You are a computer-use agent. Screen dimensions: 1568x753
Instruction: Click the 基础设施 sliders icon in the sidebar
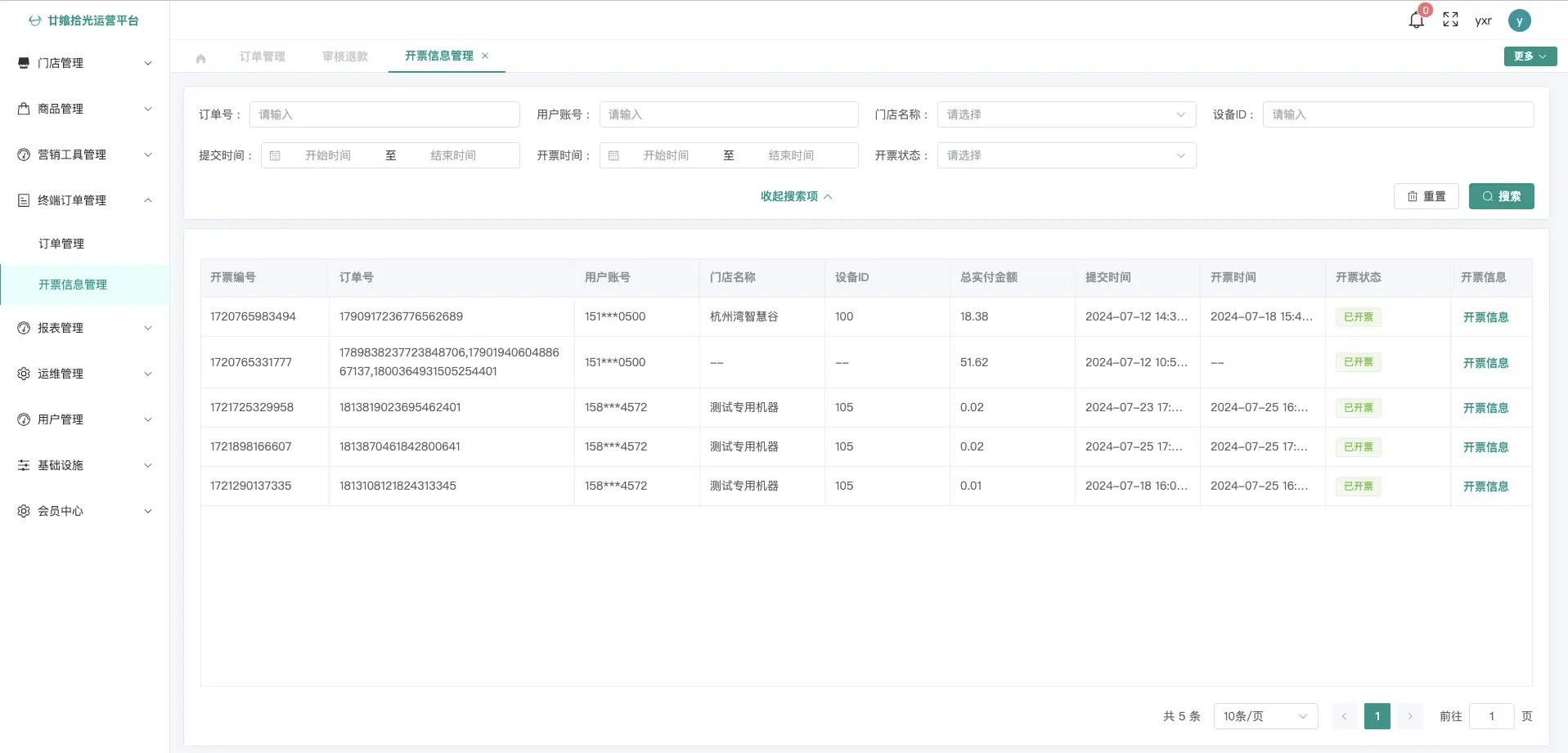click(x=24, y=465)
